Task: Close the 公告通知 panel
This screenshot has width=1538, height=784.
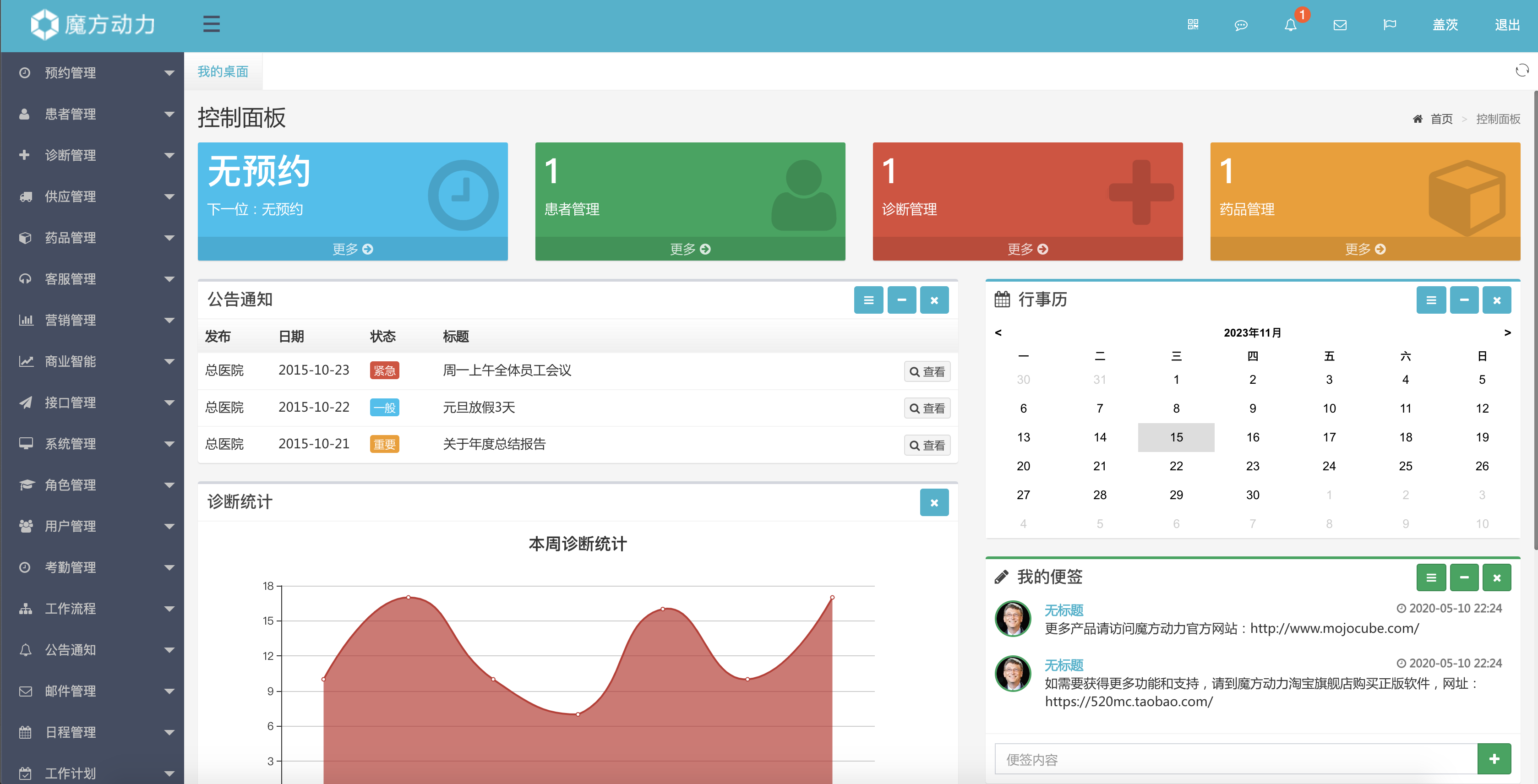Action: point(934,300)
